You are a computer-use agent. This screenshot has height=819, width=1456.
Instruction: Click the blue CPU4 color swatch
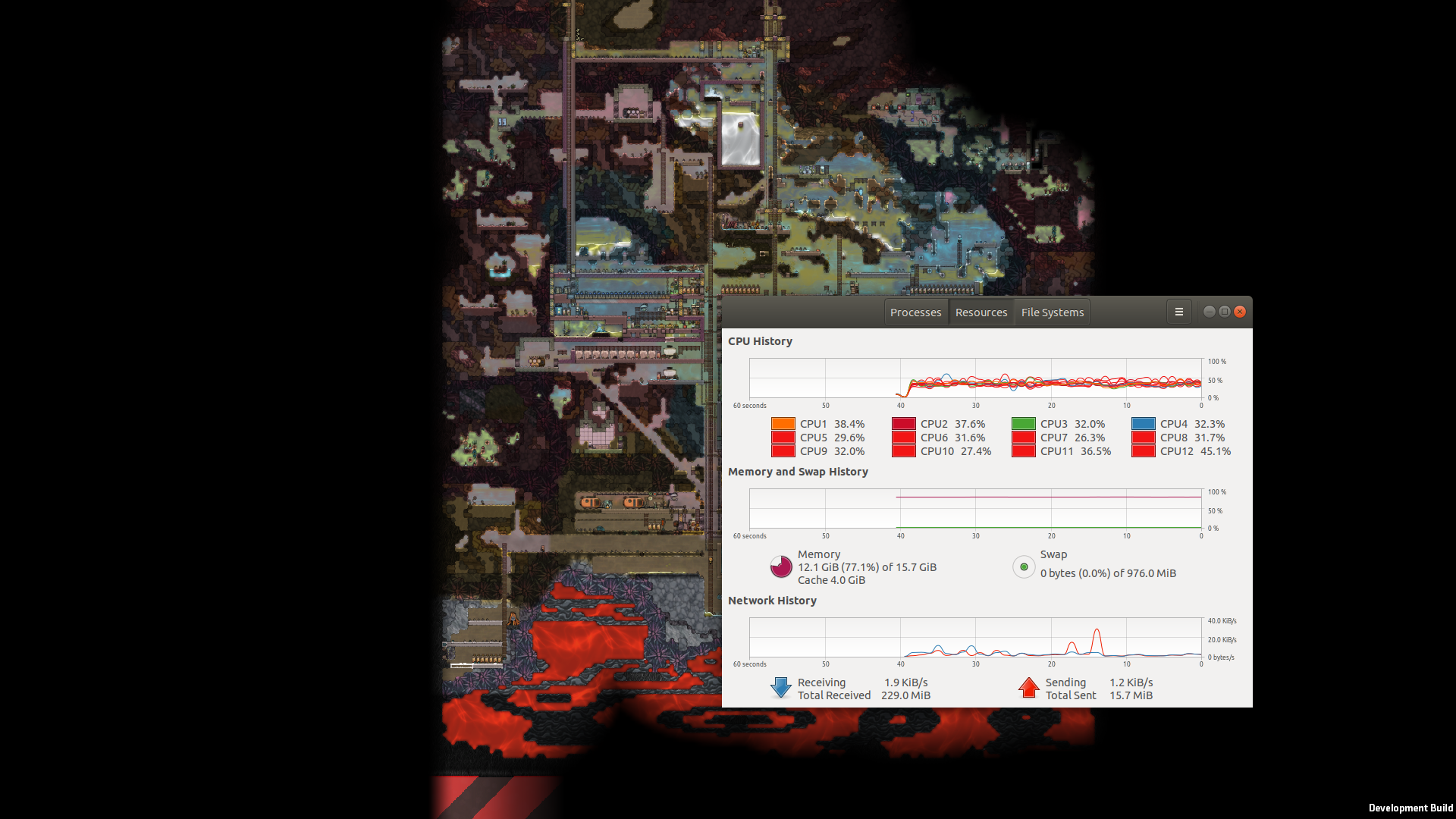[1143, 424]
